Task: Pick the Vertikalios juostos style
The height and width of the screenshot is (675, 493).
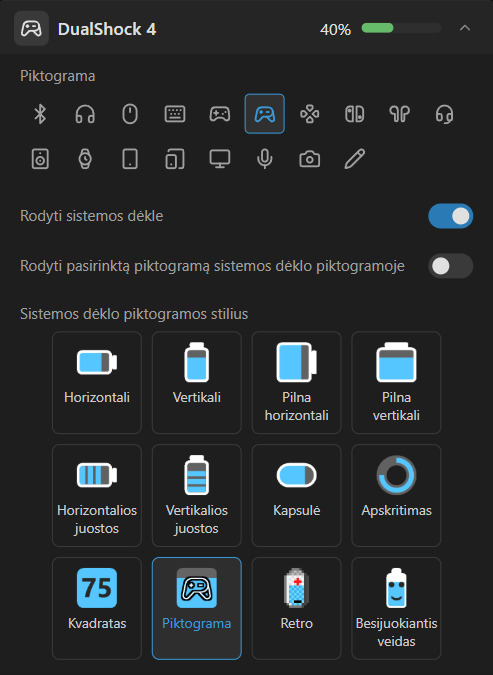Action: 197,495
